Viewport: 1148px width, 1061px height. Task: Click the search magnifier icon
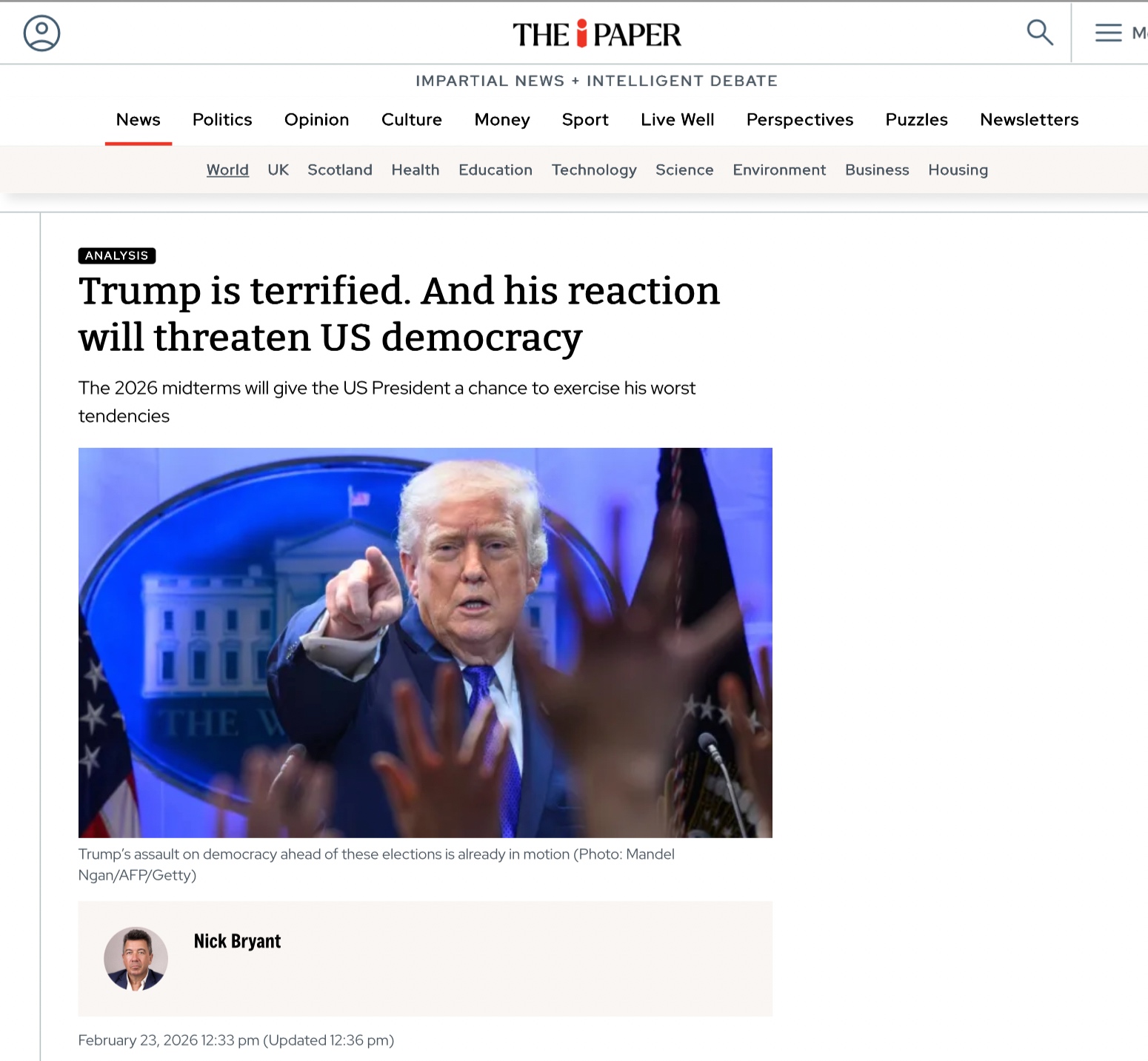[1040, 33]
